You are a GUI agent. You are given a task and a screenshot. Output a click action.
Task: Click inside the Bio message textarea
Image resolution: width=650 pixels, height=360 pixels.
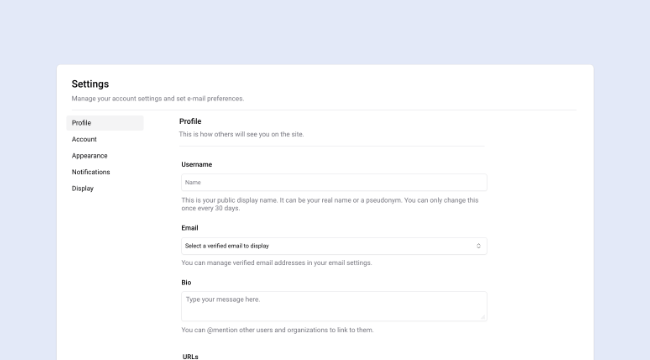pyautogui.click(x=334, y=306)
